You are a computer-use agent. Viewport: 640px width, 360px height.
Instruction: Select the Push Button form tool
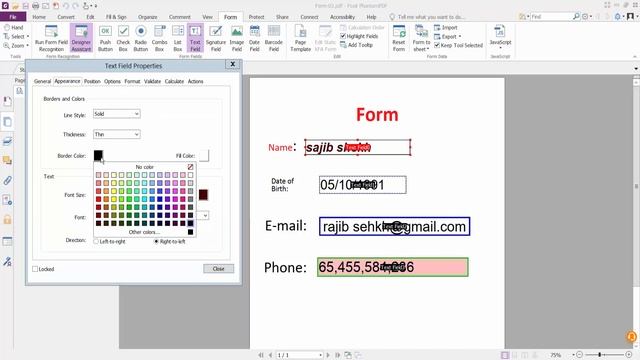(105, 38)
